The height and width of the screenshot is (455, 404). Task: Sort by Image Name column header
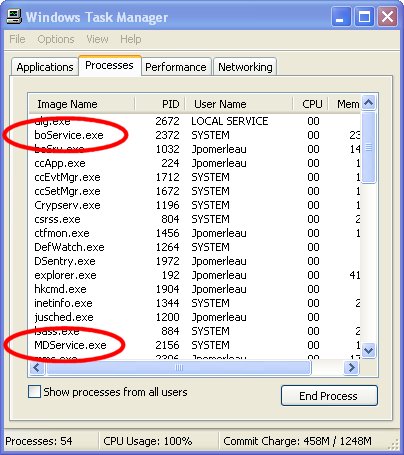coord(82,104)
